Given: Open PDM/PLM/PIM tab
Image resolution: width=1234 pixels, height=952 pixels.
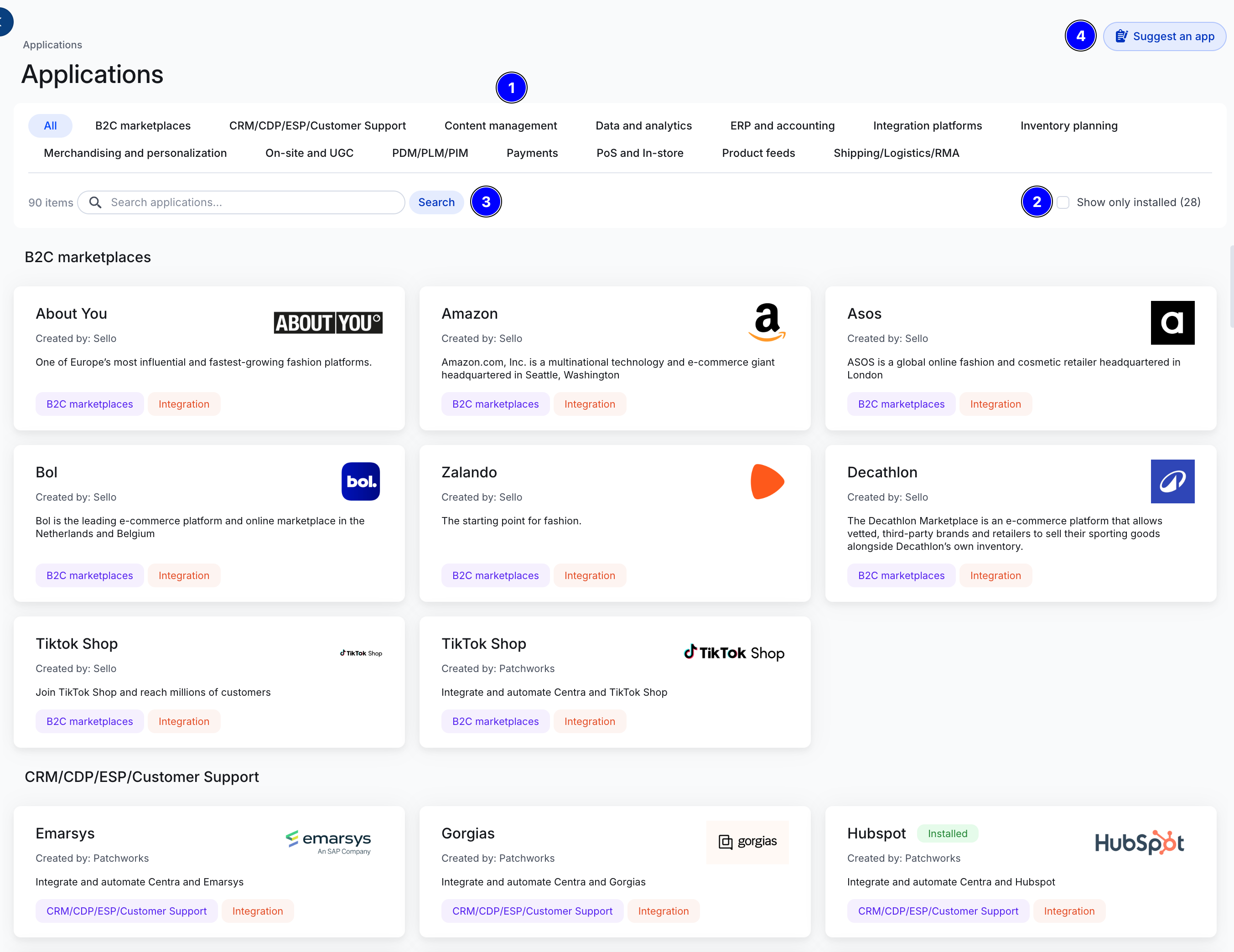Looking at the screenshot, I should 430,153.
